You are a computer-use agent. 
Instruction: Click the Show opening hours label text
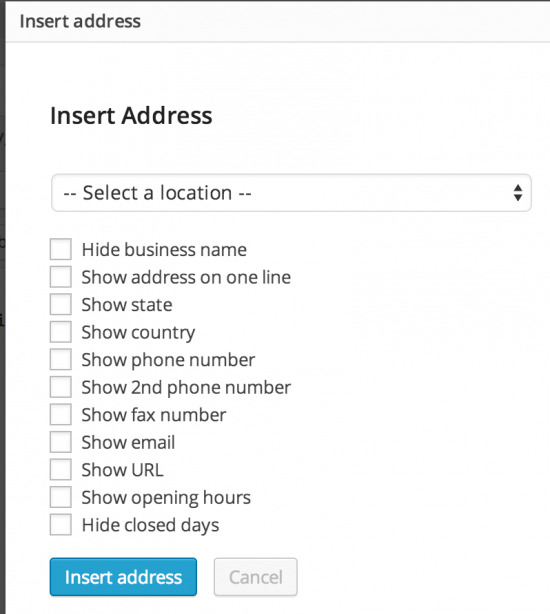tap(166, 498)
